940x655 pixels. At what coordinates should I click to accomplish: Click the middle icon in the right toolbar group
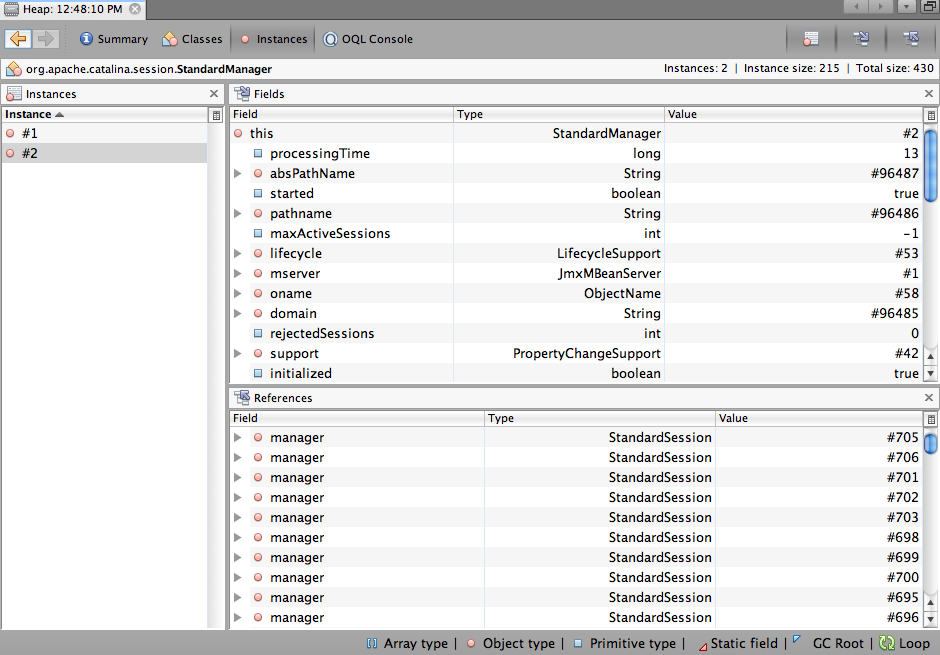click(x=861, y=39)
